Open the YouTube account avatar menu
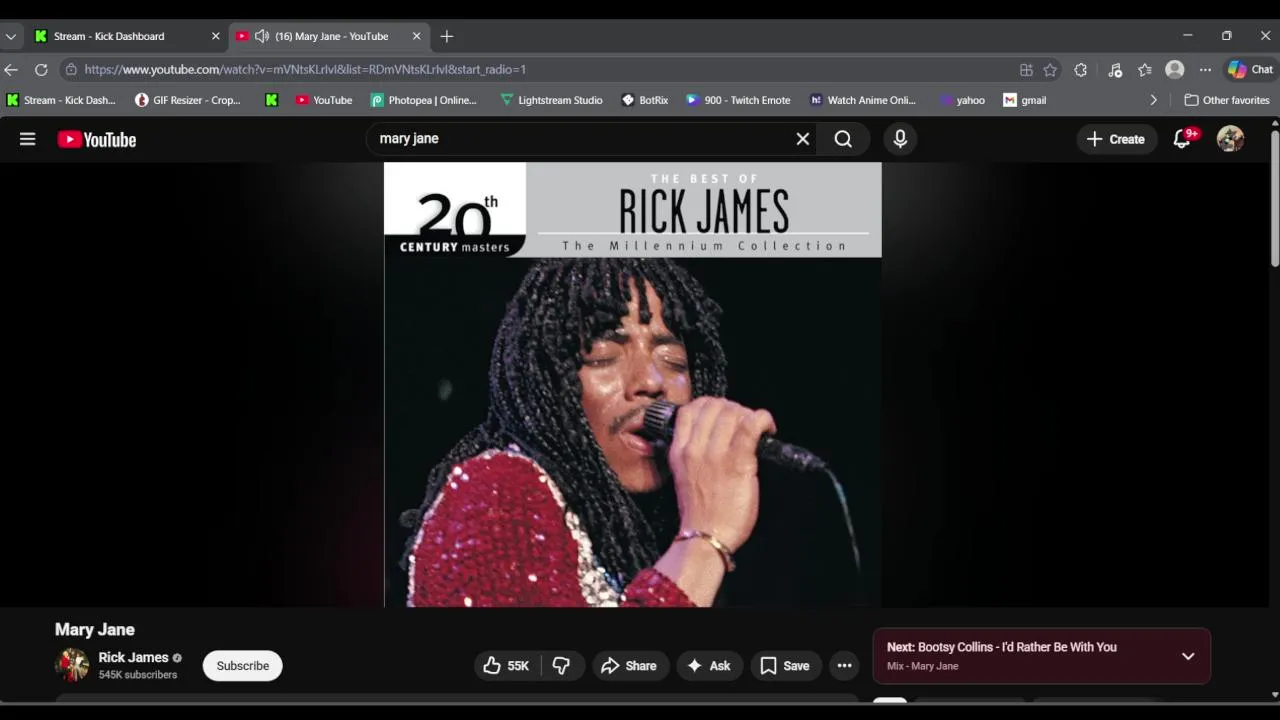The image size is (1280, 720). coord(1230,139)
